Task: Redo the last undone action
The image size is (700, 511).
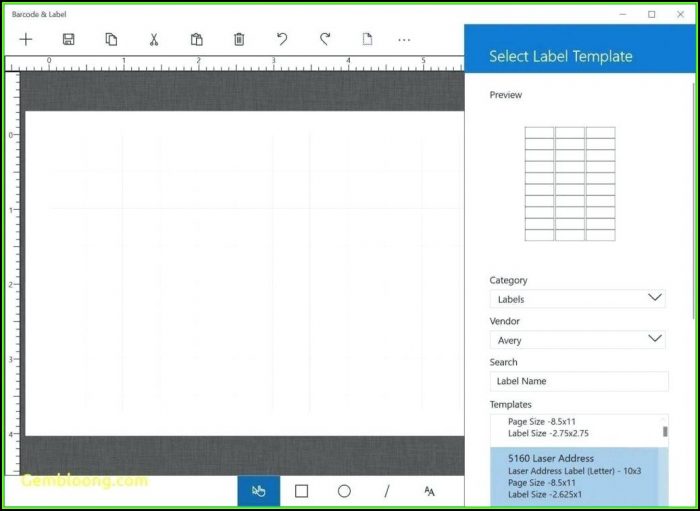Action: pos(325,39)
